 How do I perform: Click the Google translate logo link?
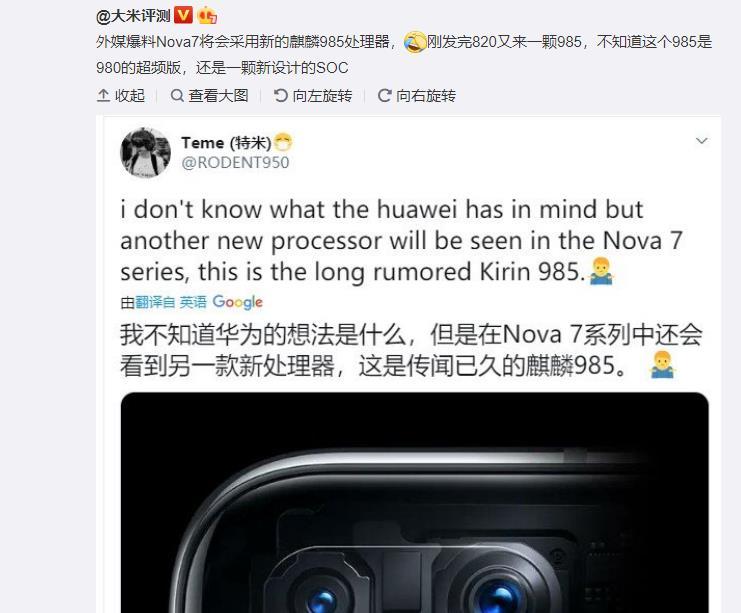pyautogui.click(x=238, y=302)
